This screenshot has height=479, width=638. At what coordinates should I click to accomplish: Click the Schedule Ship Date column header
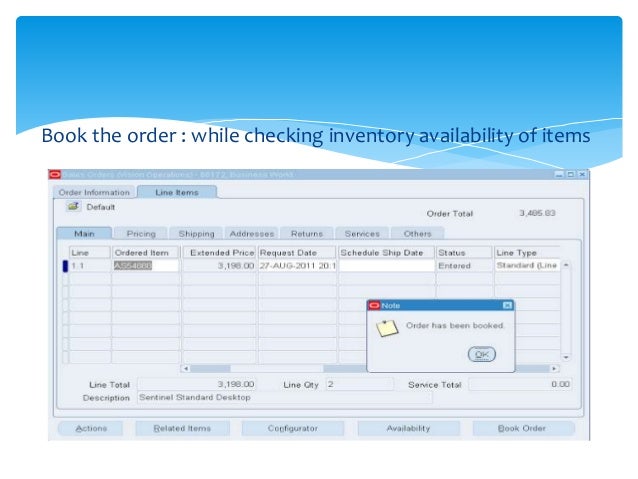click(387, 252)
